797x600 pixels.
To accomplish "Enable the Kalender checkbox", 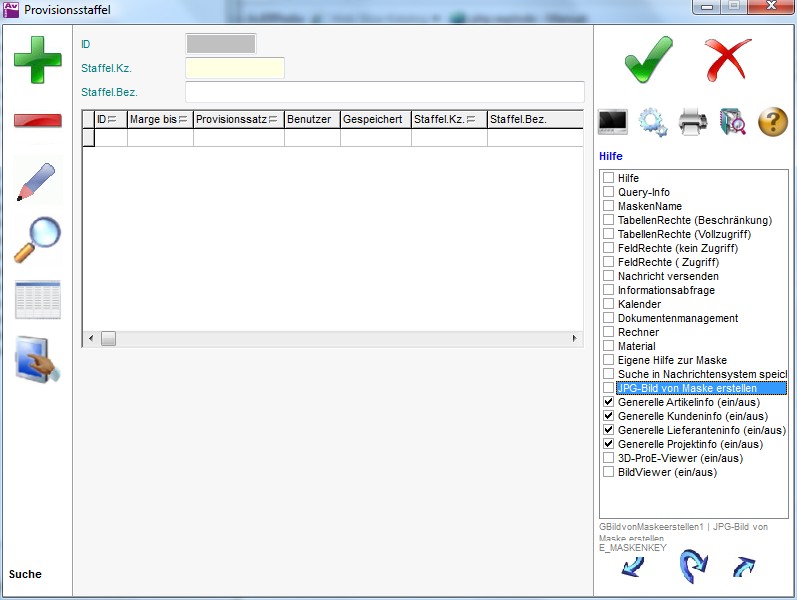I will 608,304.
